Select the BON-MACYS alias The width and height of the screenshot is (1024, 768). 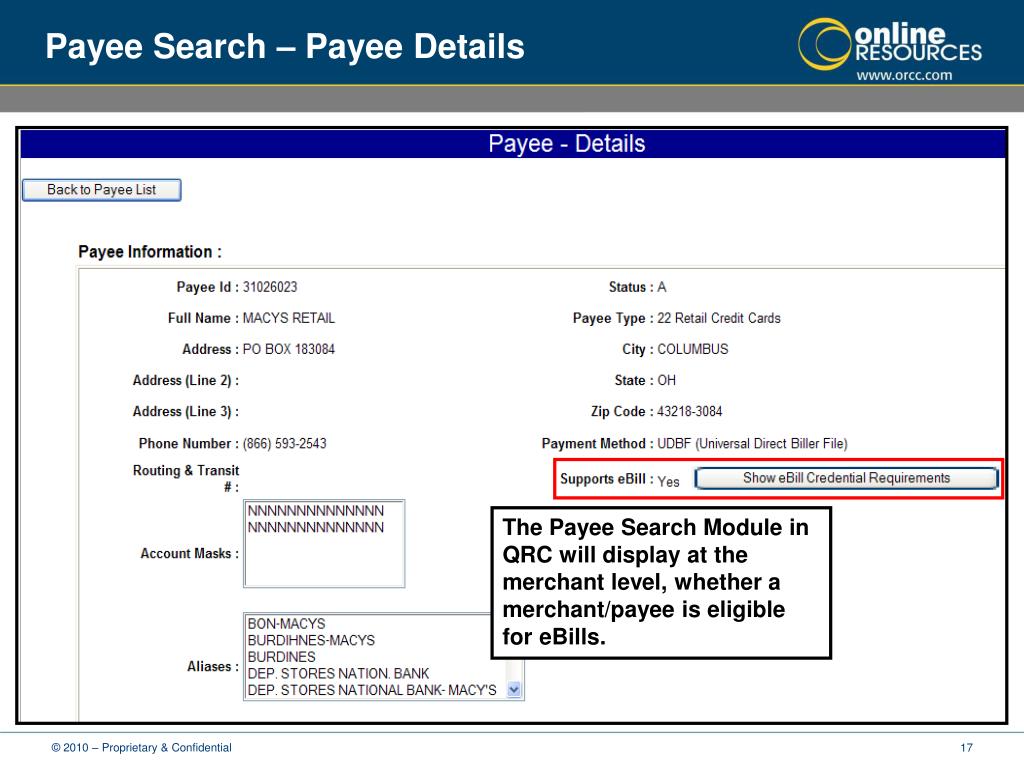click(x=286, y=624)
